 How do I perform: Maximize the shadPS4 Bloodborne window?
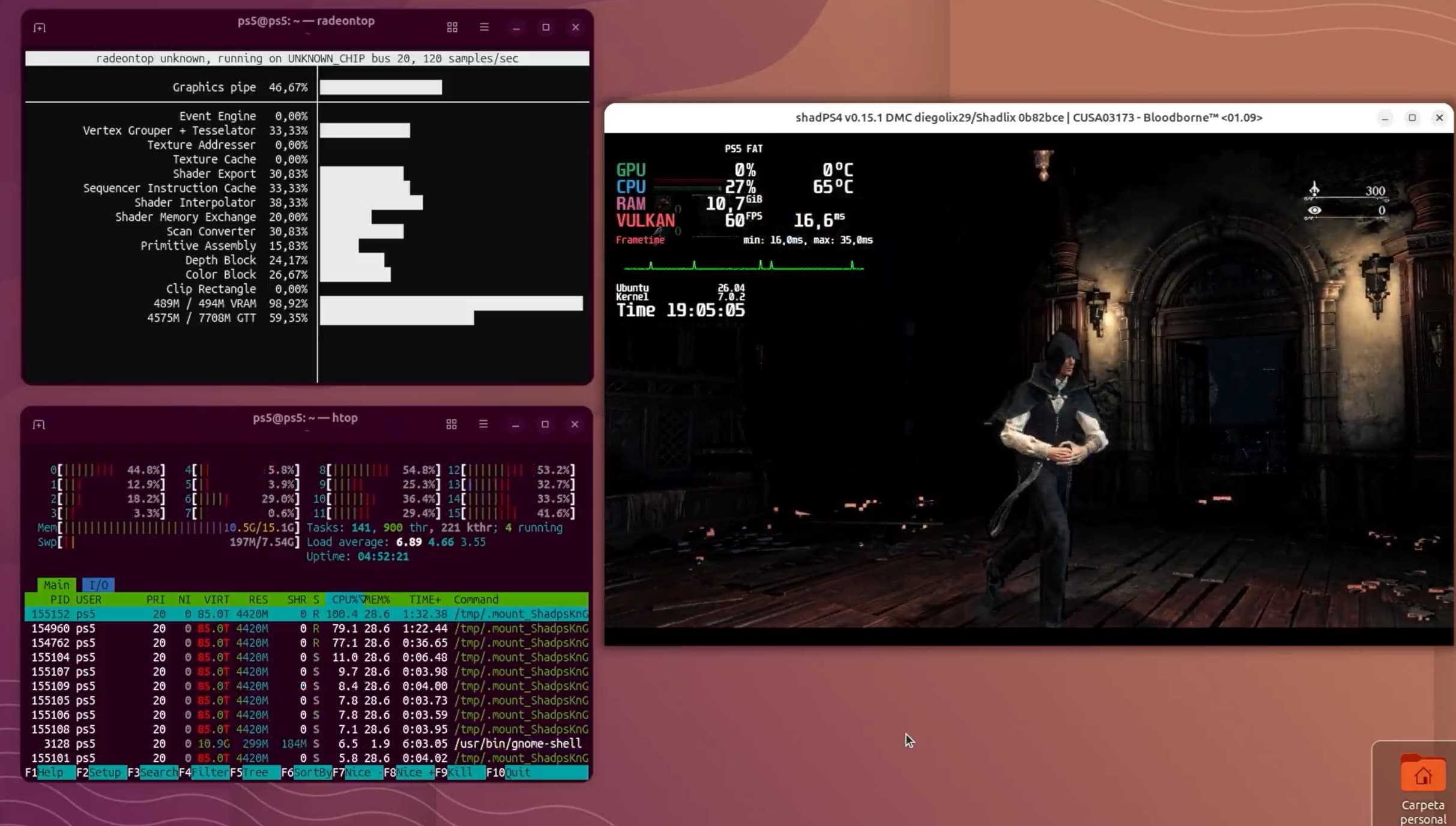(x=1412, y=118)
